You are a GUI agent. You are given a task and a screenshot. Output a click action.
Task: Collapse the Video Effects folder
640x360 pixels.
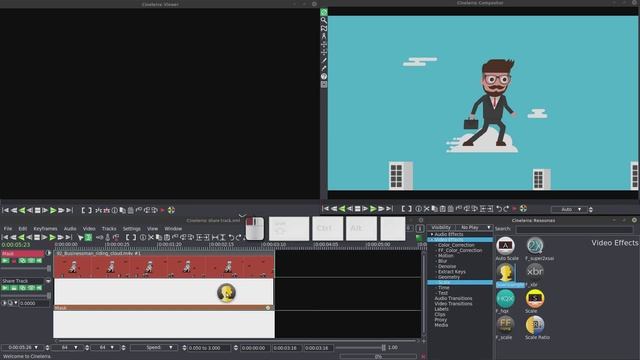tap(431, 240)
